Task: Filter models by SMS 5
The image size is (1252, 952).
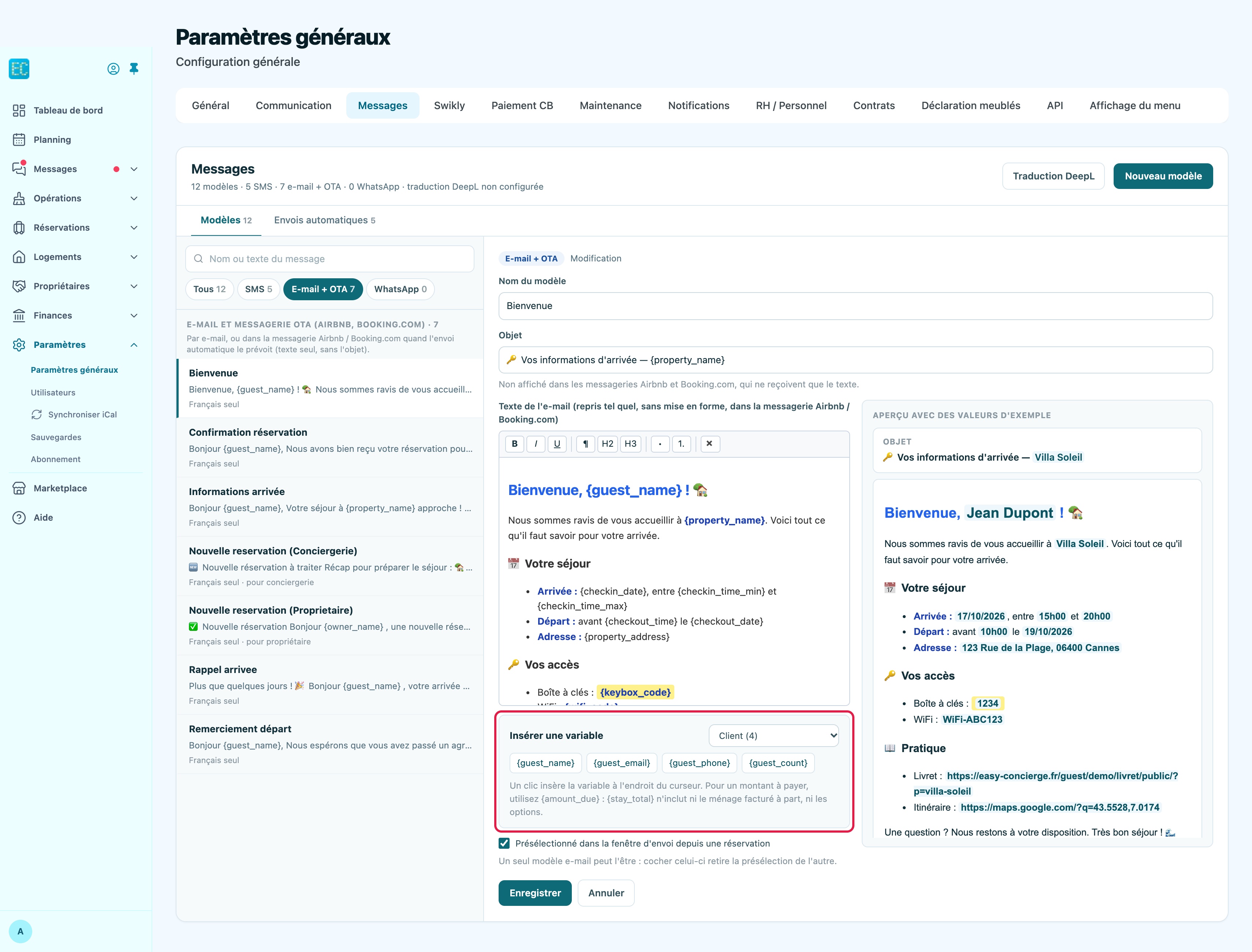Action: (x=258, y=289)
